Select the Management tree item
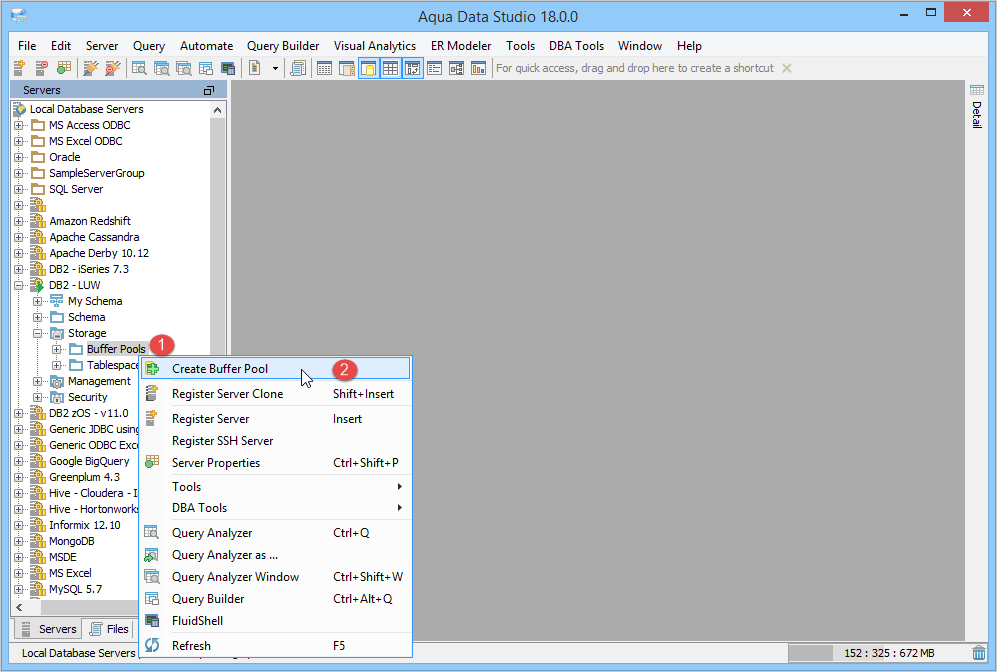Image resolution: width=997 pixels, height=672 pixels. 99,381
